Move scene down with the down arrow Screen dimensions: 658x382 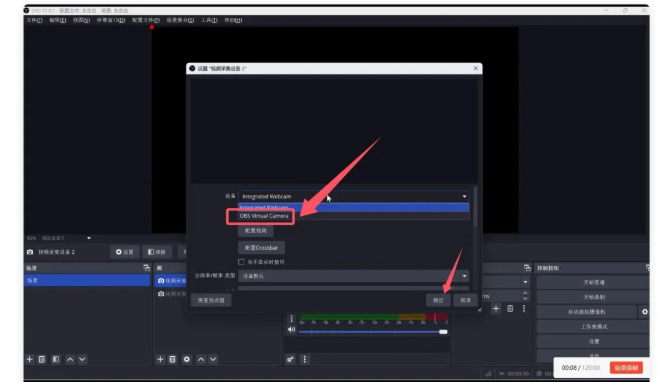coord(82,359)
